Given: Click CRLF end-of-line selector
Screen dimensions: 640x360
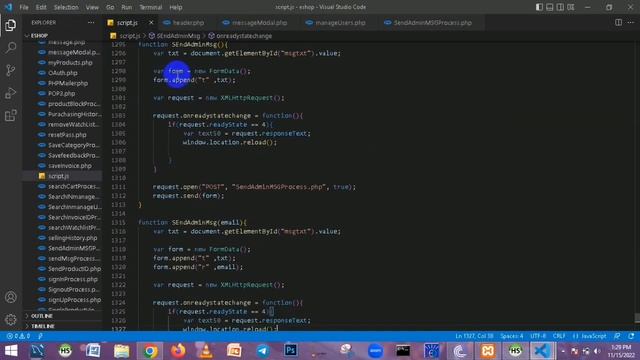Looking at the screenshot, I should [x=559, y=336].
